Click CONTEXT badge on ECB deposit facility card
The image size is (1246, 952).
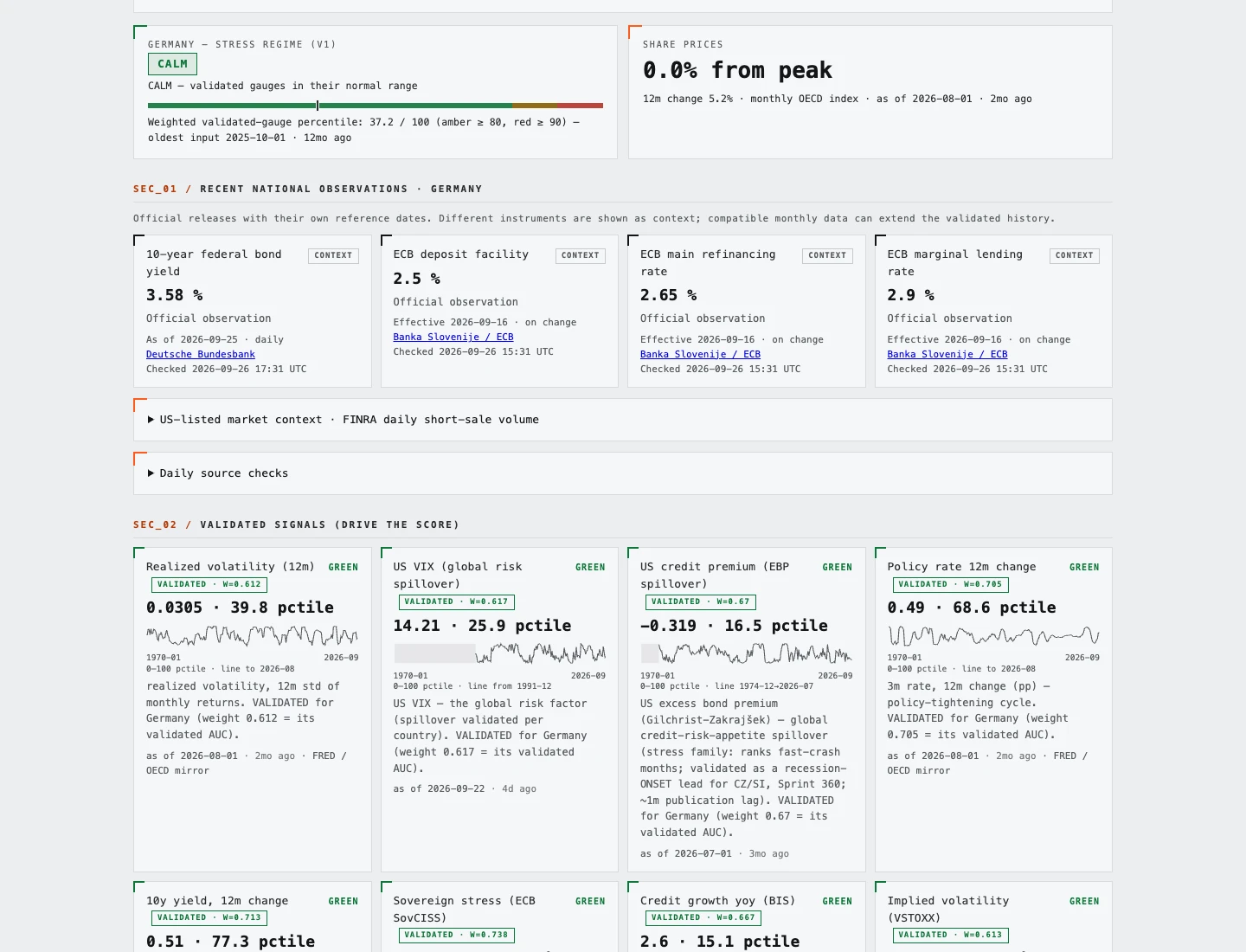(580, 255)
